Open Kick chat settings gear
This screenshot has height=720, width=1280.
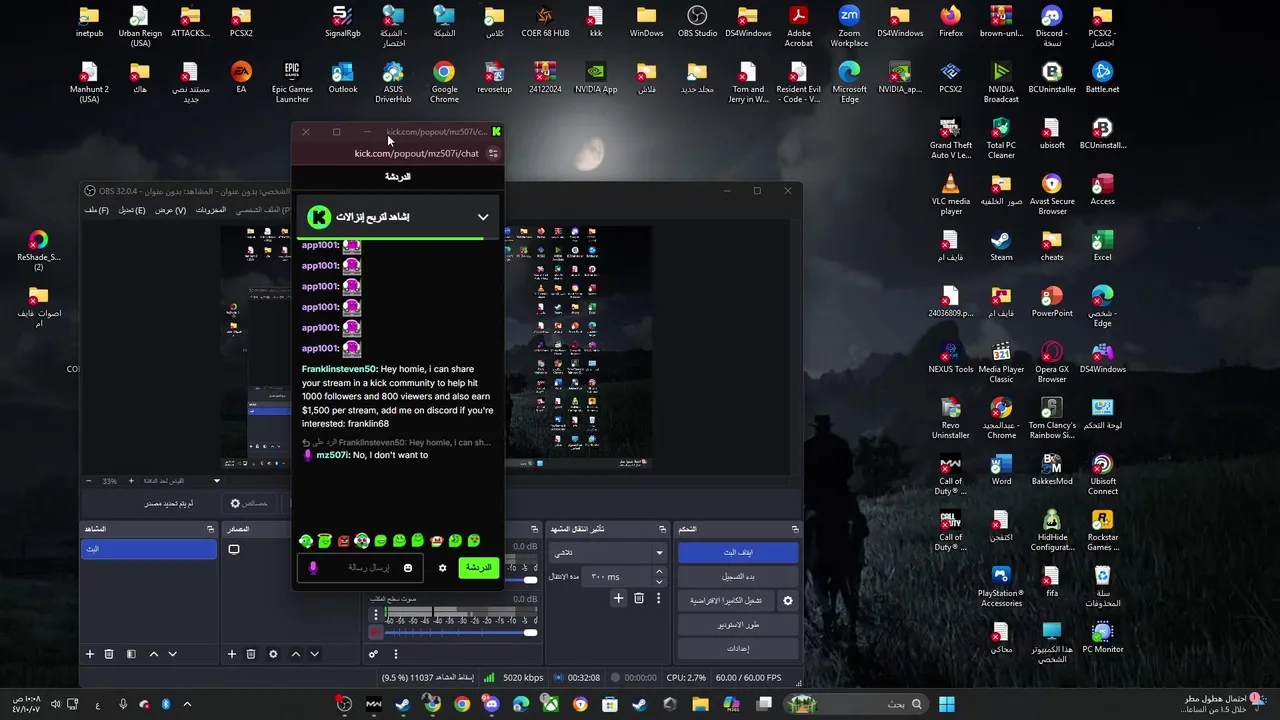pos(442,568)
